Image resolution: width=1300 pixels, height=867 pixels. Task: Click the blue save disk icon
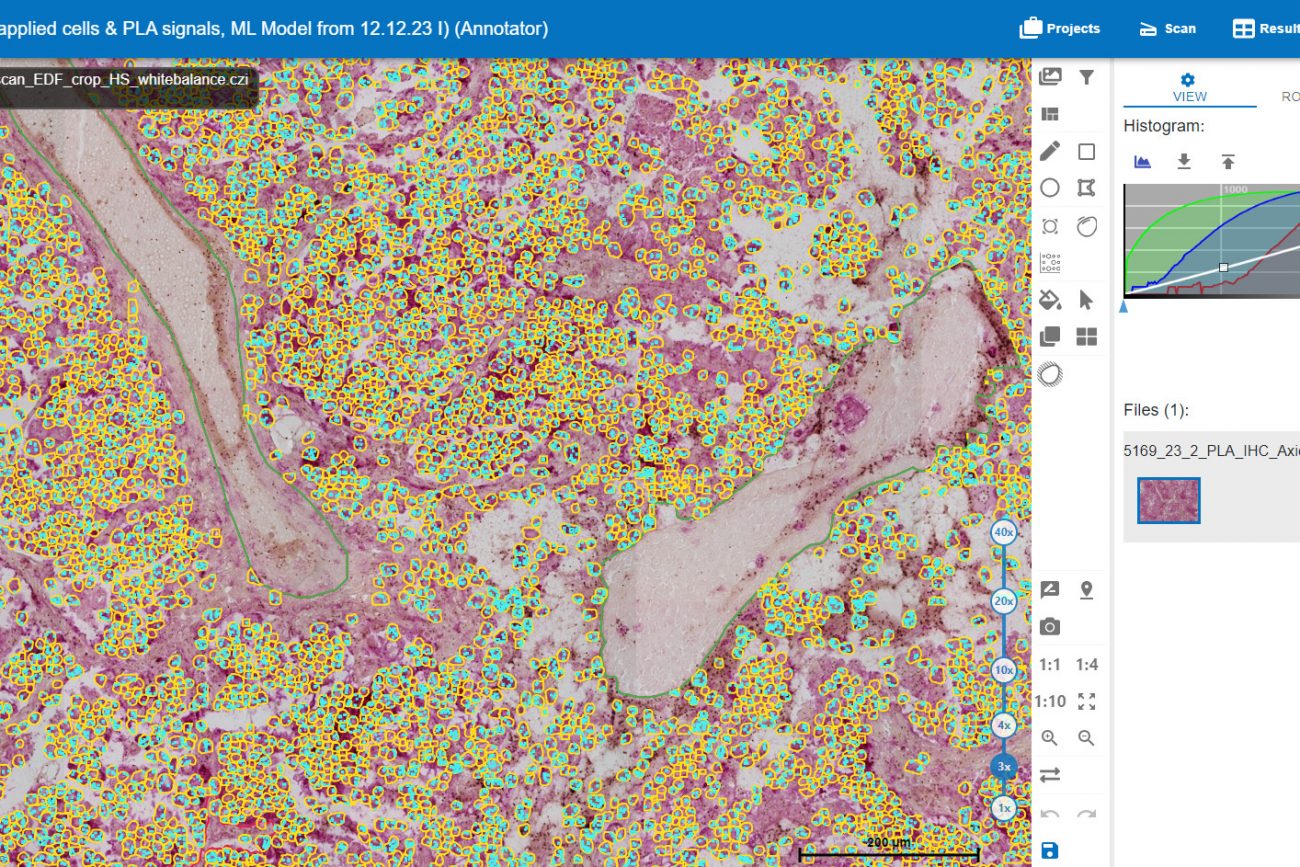[1049, 851]
